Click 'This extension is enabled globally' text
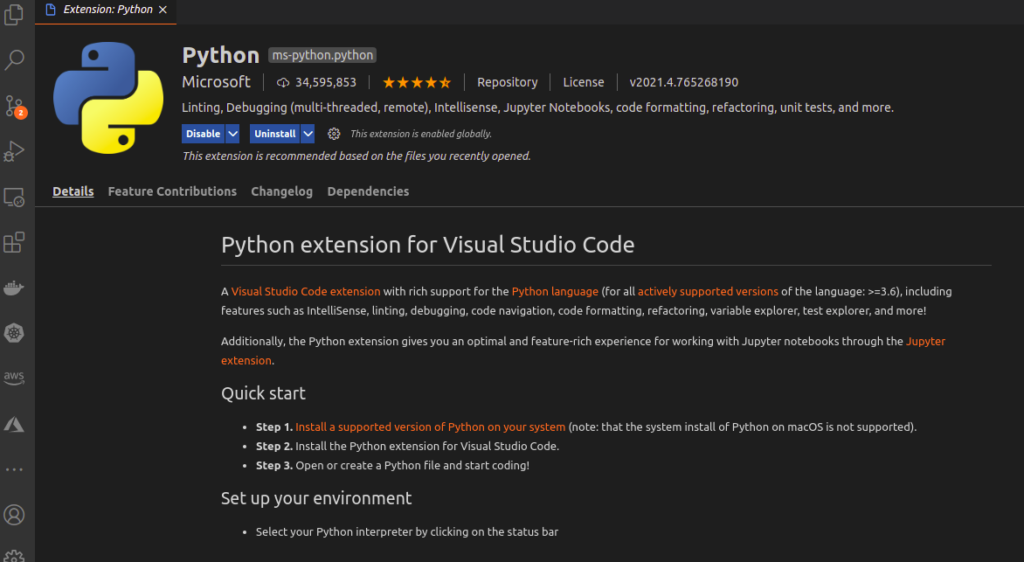 [x=421, y=134]
